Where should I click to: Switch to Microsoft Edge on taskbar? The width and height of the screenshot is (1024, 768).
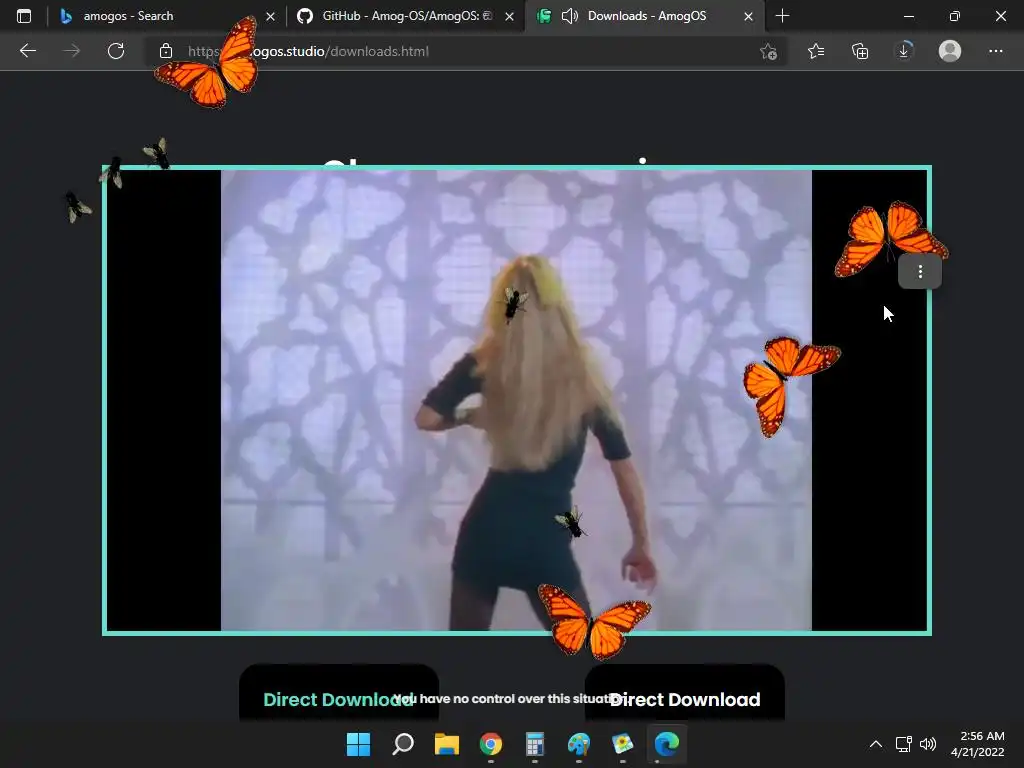pyautogui.click(x=667, y=744)
